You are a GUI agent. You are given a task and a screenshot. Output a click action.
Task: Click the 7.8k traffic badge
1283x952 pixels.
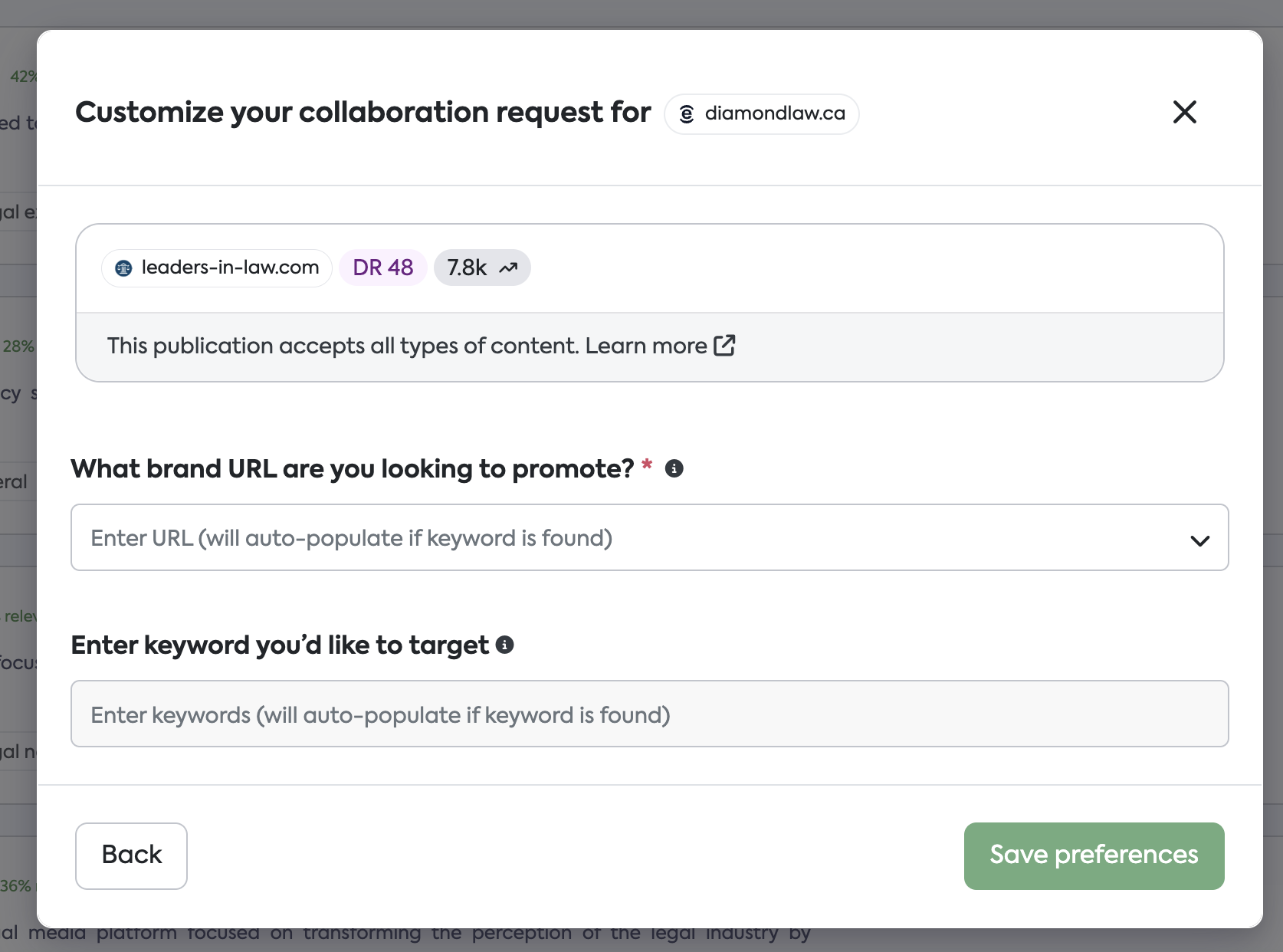tap(467, 268)
